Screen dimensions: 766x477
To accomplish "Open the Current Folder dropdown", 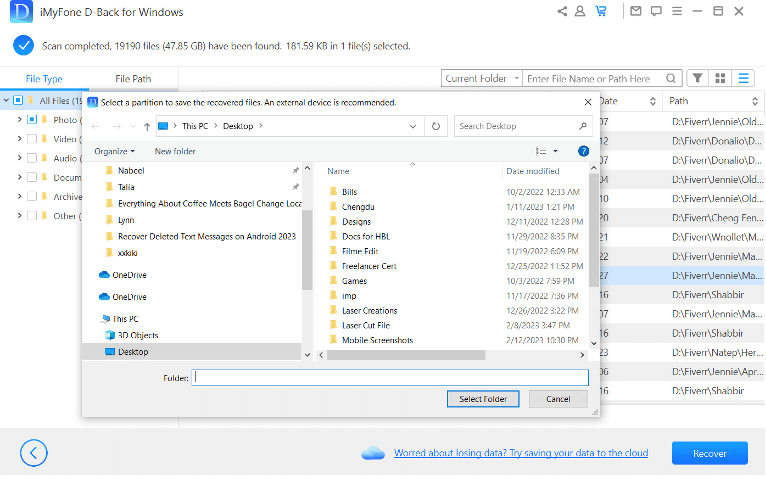I will click(x=482, y=78).
